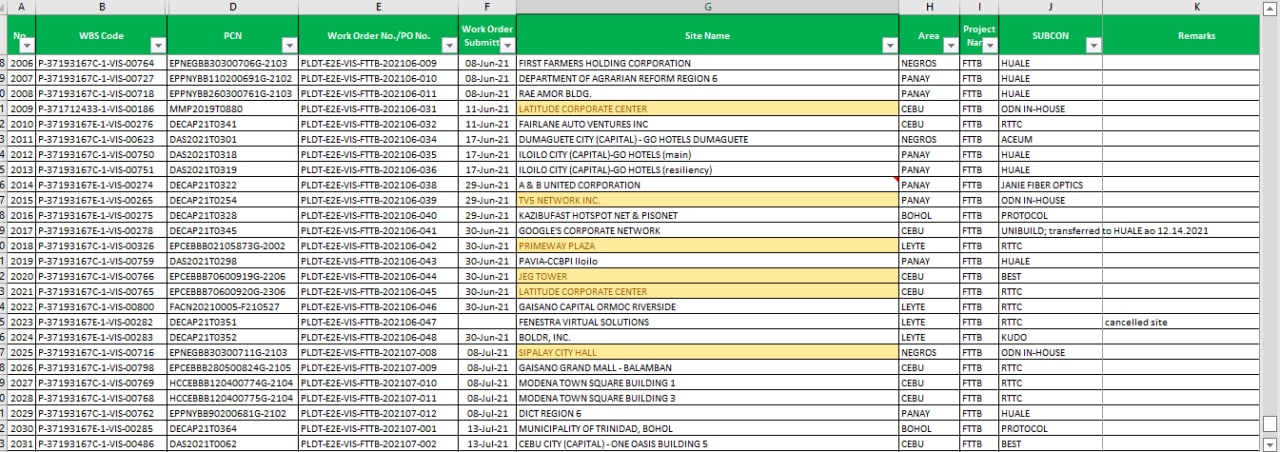The width and height of the screenshot is (1280, 452).
Task: Select ILOILO CITY GO HOTELS (main) cell
Action: click(707, 155)
